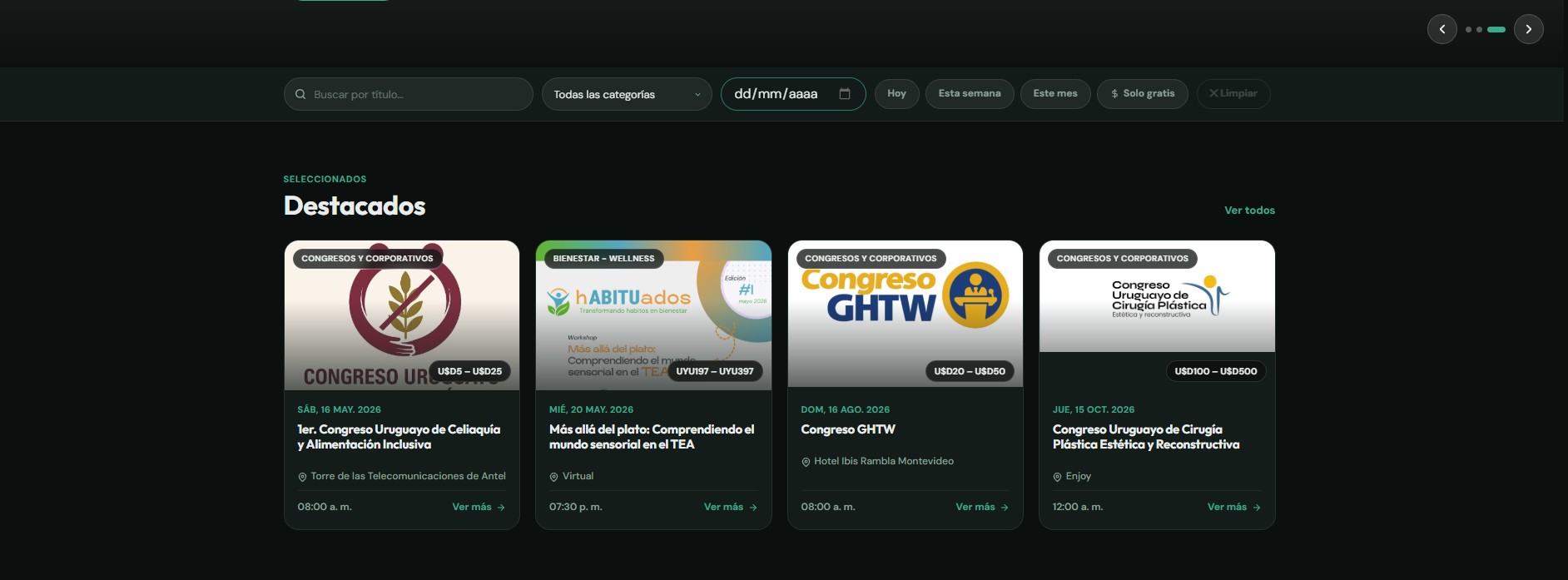1568x580 pixels.
Task: Open Ver más for Congreso GHTW
Action: 982,507
